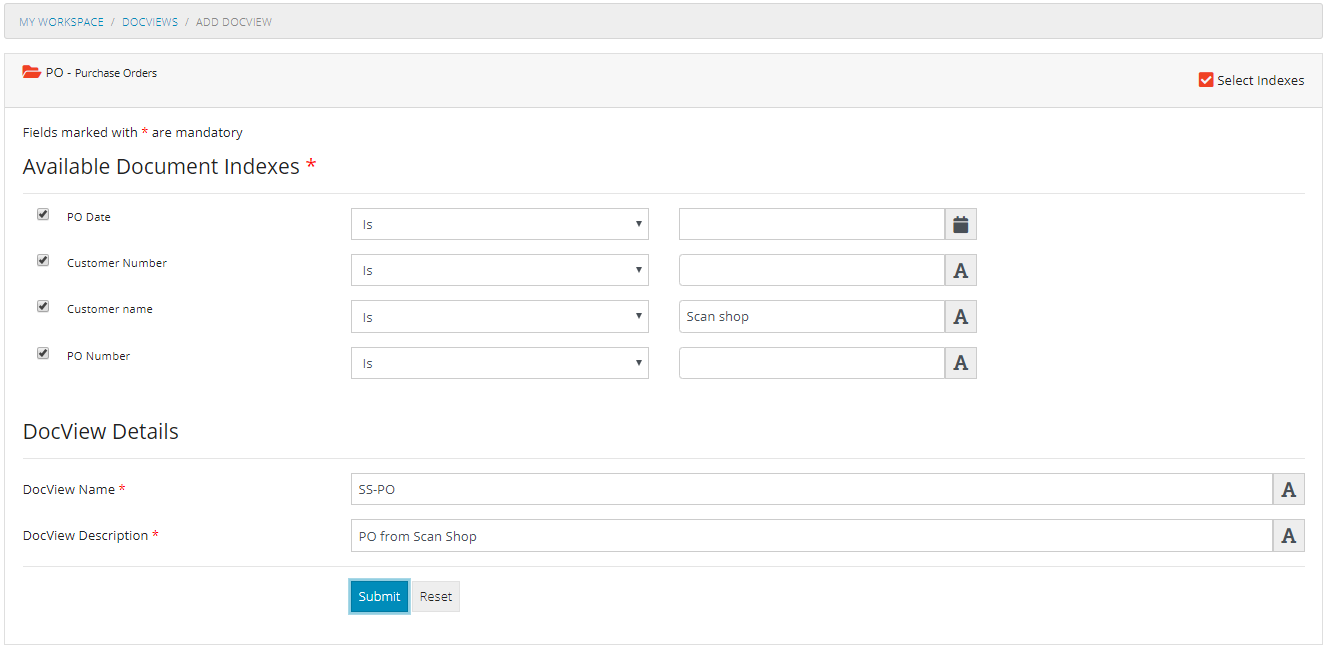Screen dimensions: 1326x657
Task: Go to My Workspace breadcrumb
Action: 61,22
